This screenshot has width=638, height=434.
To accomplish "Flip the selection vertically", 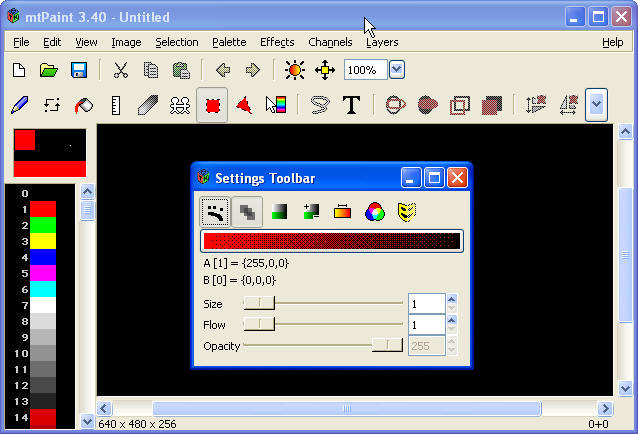I will coord(535,105).
